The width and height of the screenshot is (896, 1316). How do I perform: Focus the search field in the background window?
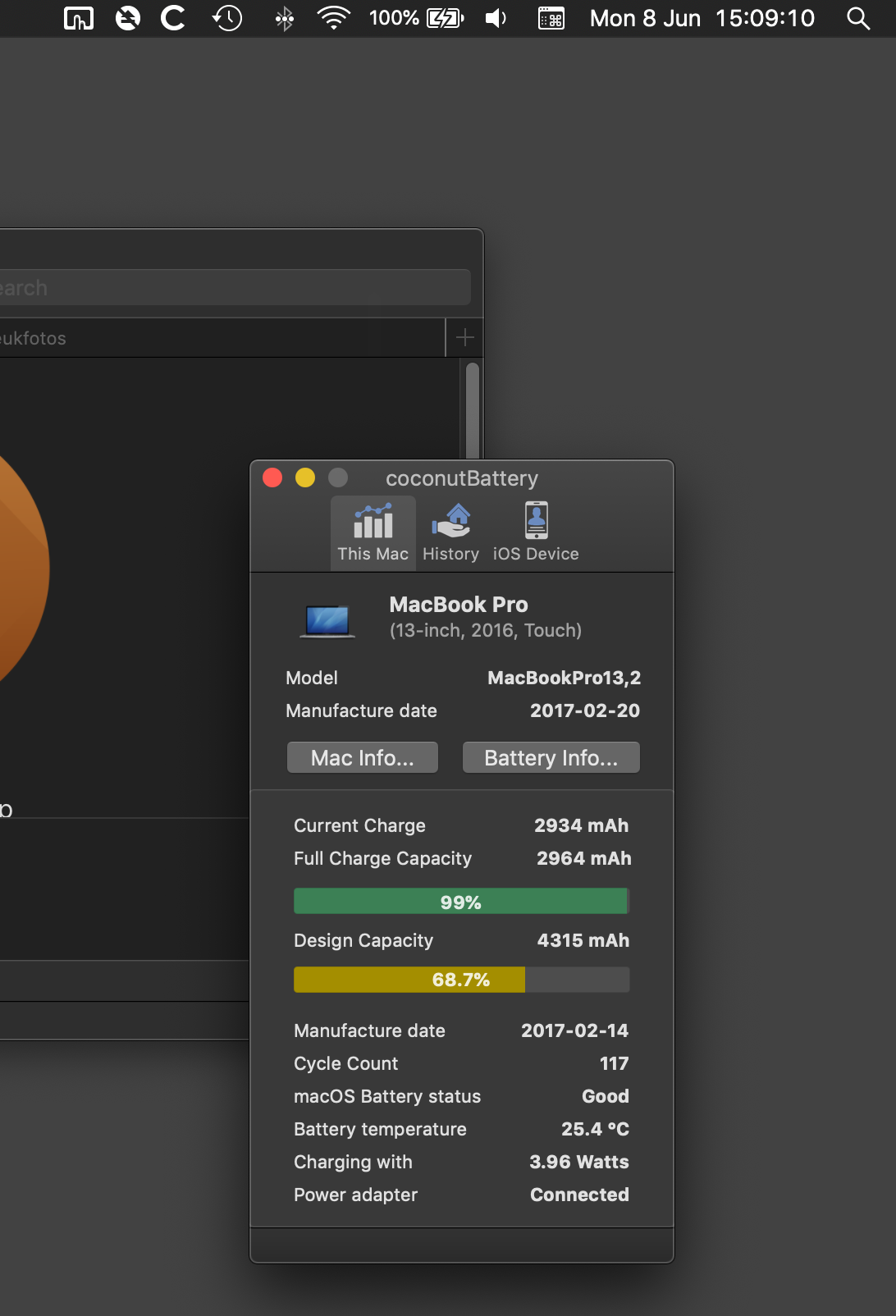[235, 288]
